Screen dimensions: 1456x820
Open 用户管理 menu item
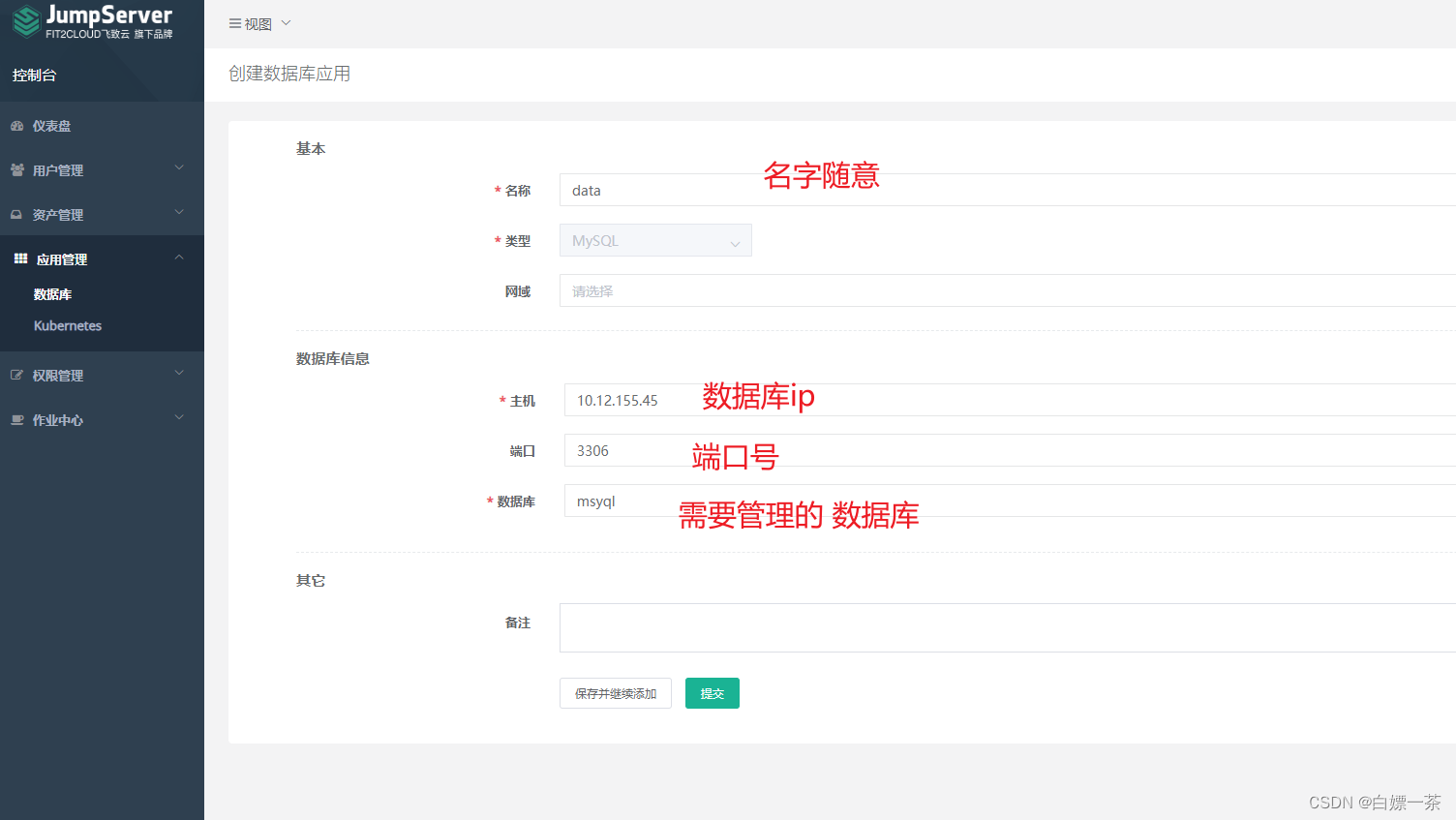coord(58,170)
